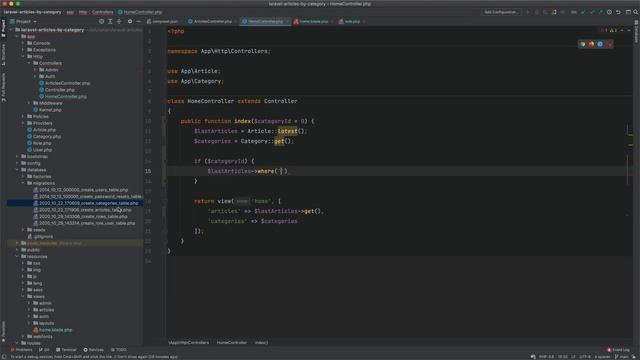Click the app breadcrumb in navigation bar
This screenshot has height=360, width=640.
70,12
